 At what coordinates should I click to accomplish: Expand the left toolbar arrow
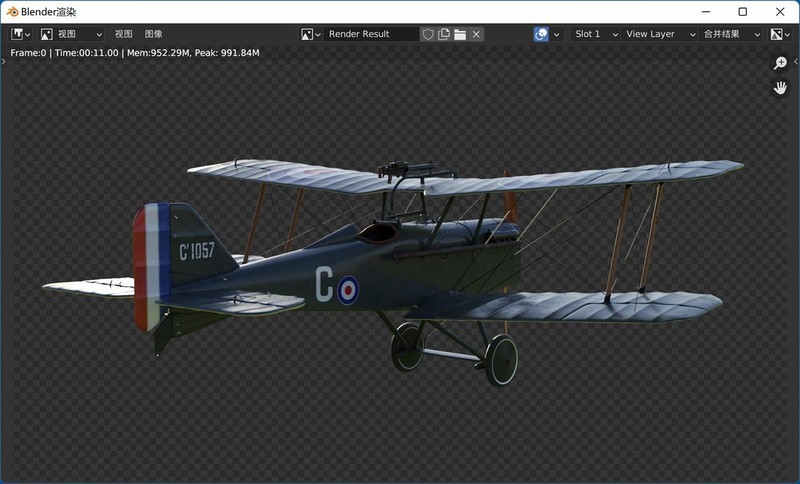coord(4,61)
